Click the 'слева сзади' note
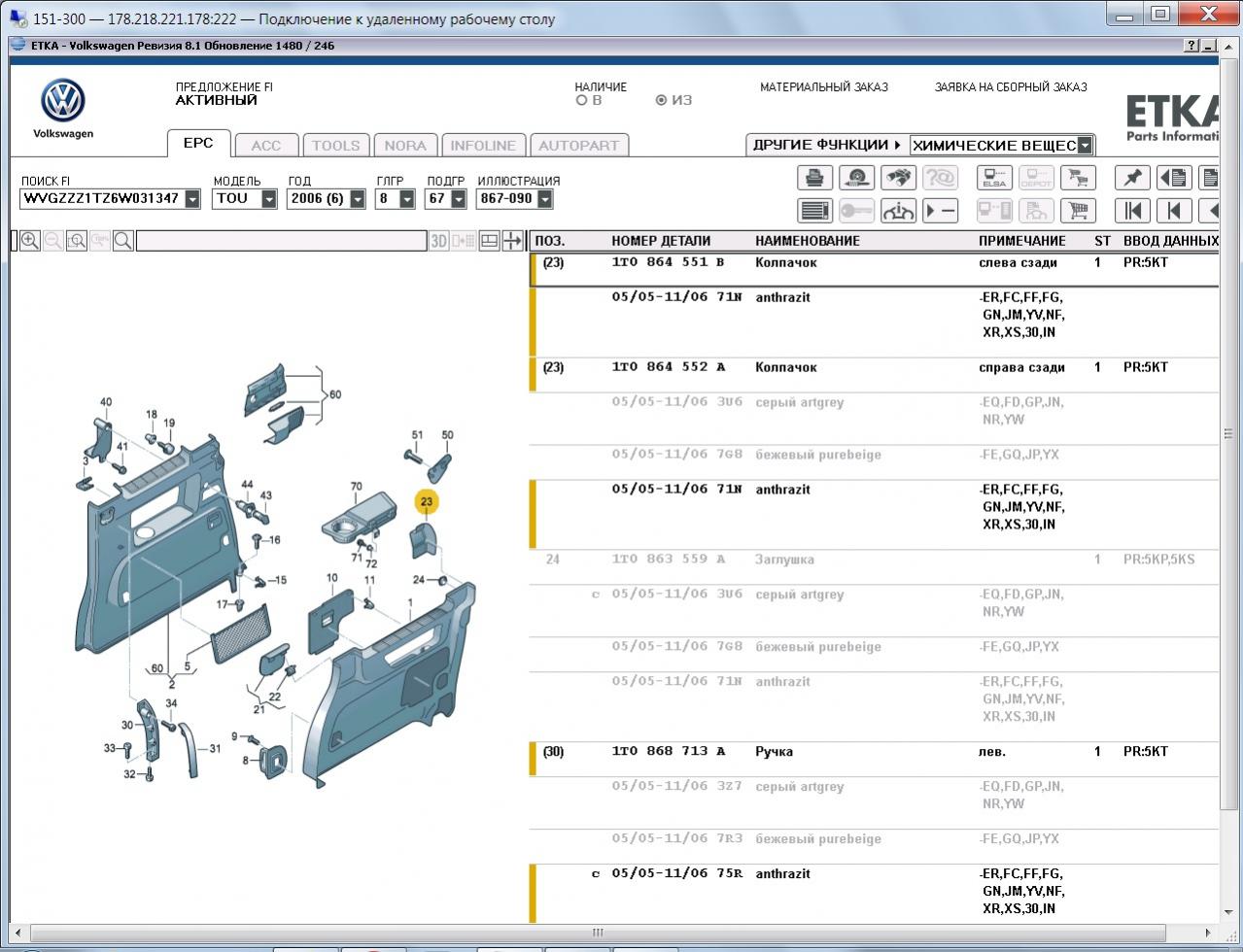 [1018, 263]
